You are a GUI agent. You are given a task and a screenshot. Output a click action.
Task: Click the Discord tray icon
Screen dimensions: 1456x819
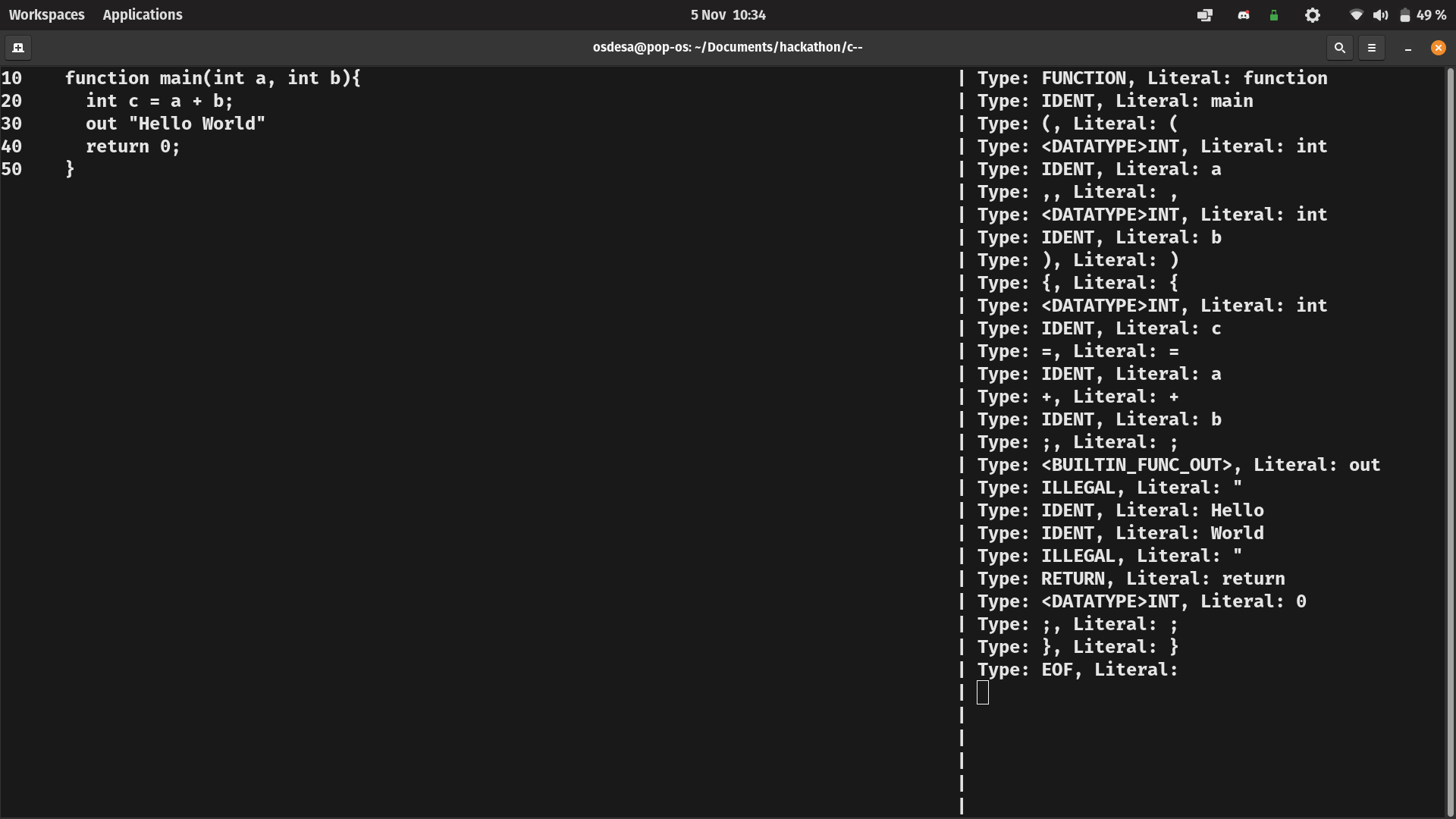pos(1243,15)
